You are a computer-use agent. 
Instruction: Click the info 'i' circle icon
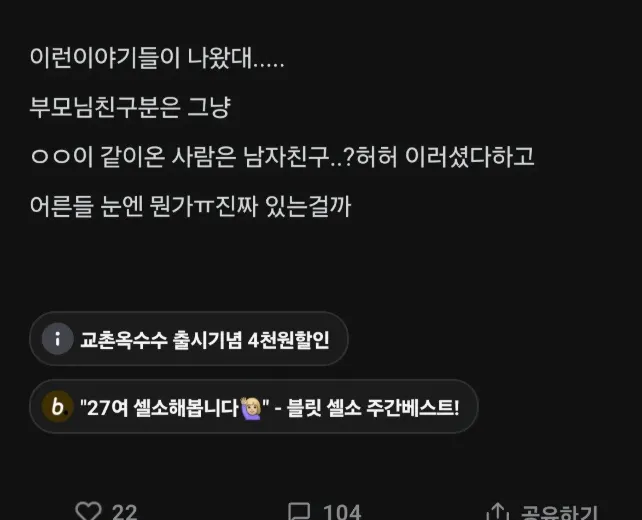tap(58, 339)
